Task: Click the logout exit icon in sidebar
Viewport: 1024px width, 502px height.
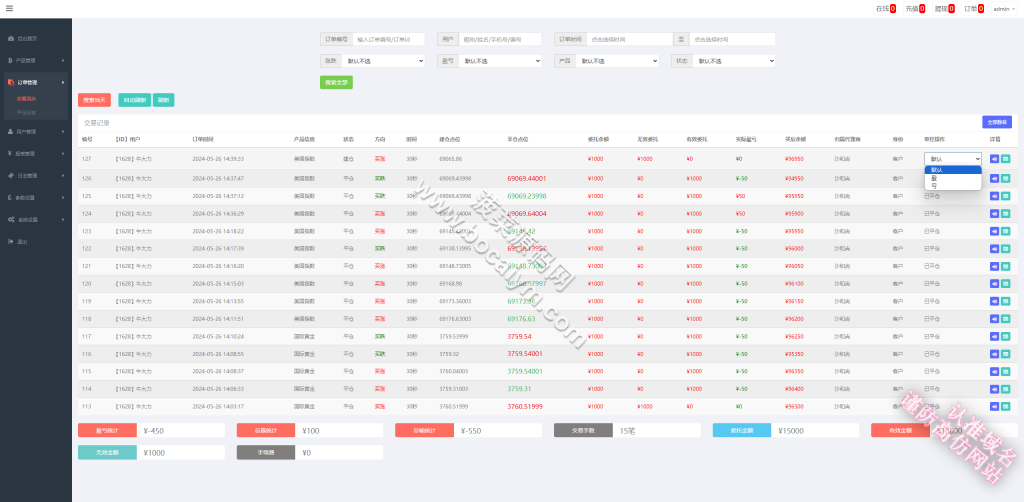Action: [x=11, y=242]
